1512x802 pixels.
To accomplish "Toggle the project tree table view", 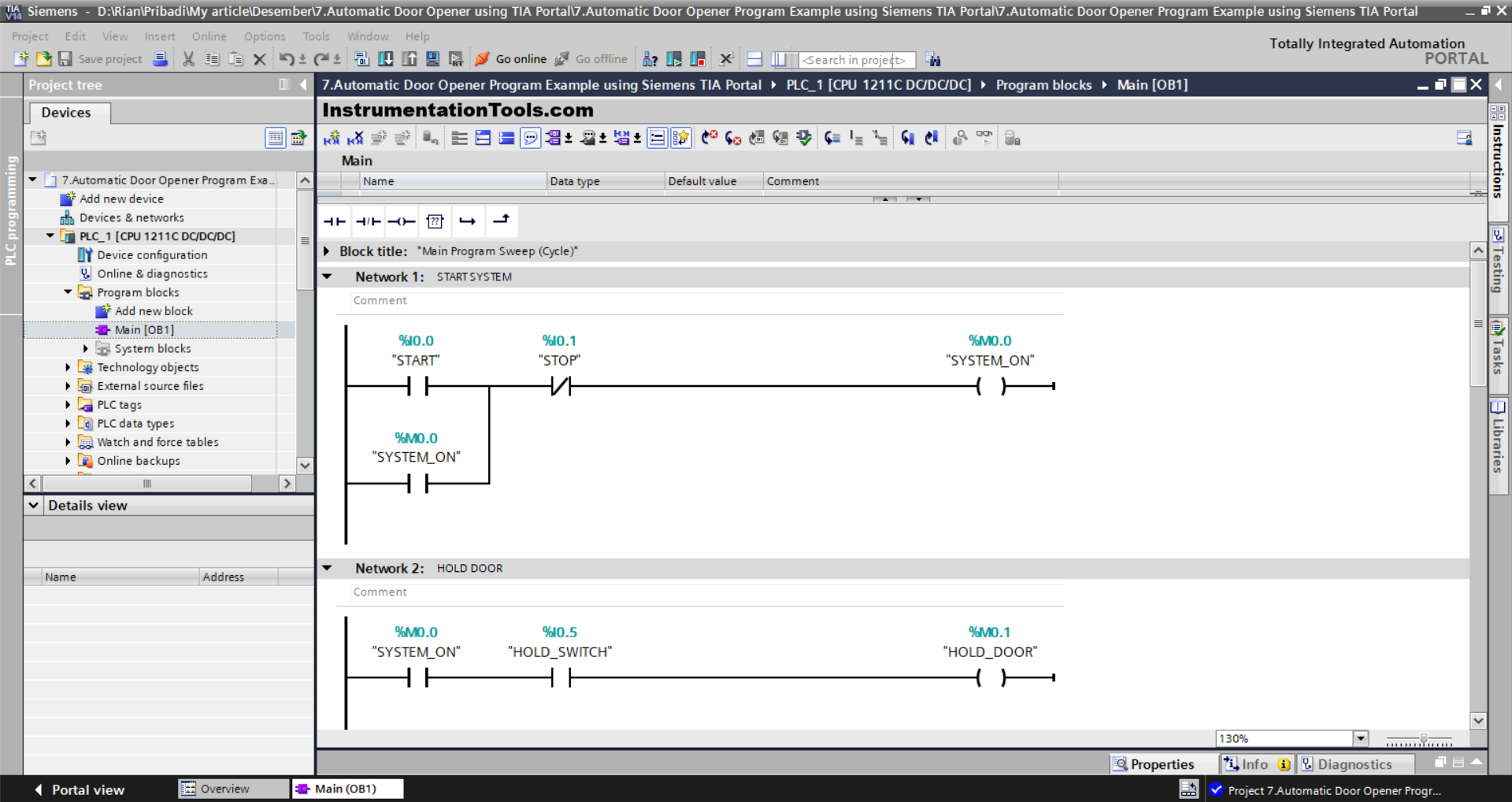I will tap(275, 138).
